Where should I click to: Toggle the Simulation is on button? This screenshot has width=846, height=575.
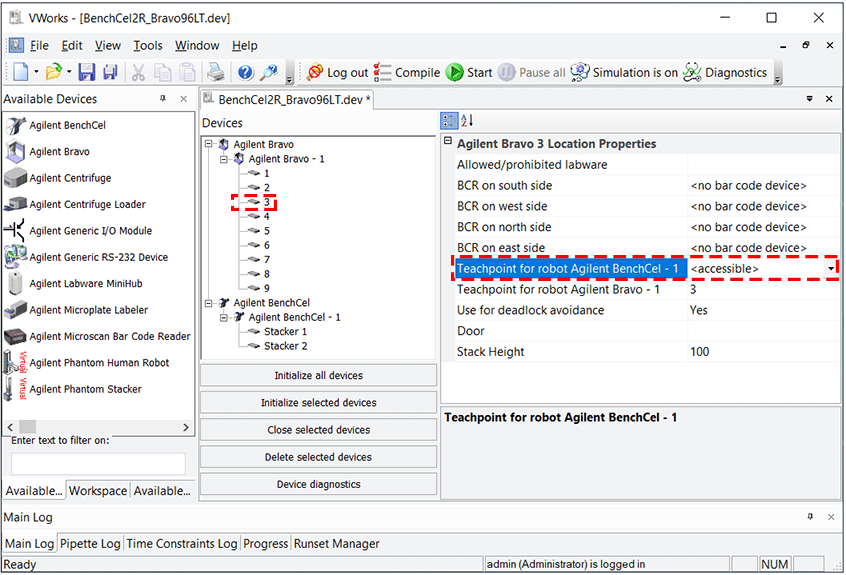click(624, 72)
